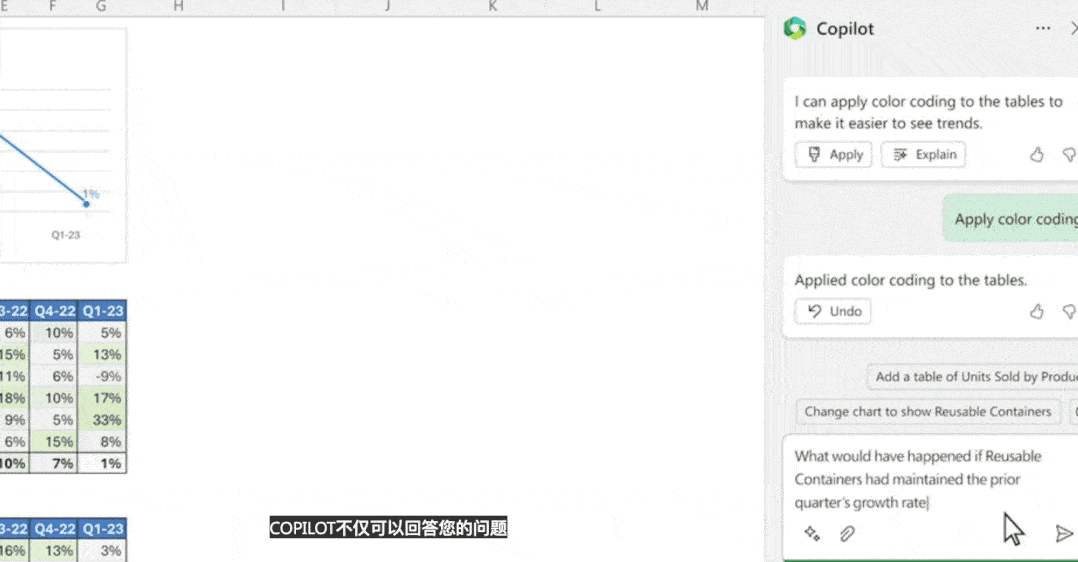Viewport: 1078px width, 562px height.
Task: Like the 'Applied color coding' response
Action: [x=1037, y=312]
